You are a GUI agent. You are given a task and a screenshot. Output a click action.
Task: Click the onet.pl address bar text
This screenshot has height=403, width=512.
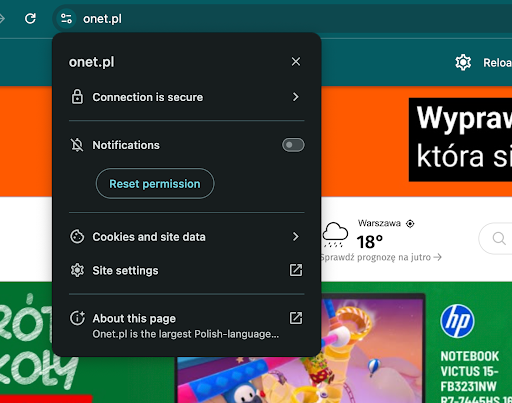pyautogui.click(x=102, y=19)
